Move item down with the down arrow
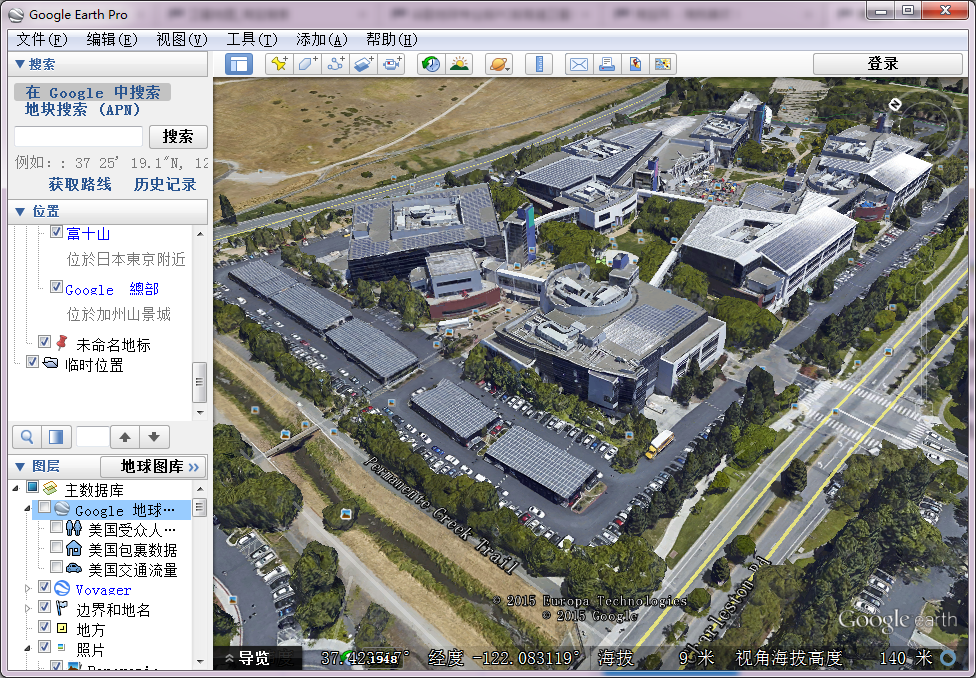The image size is (976, 678). click(x=154, y=437)
